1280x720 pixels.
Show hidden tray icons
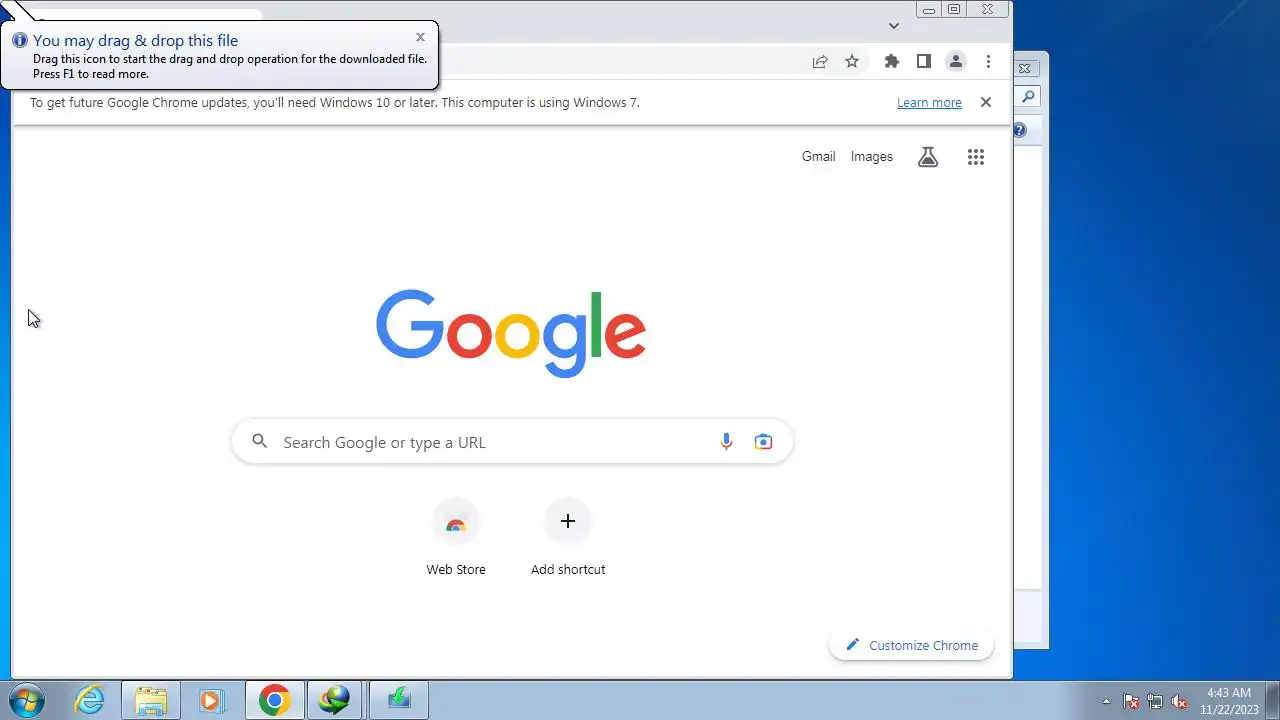[x=1106, y=701]
